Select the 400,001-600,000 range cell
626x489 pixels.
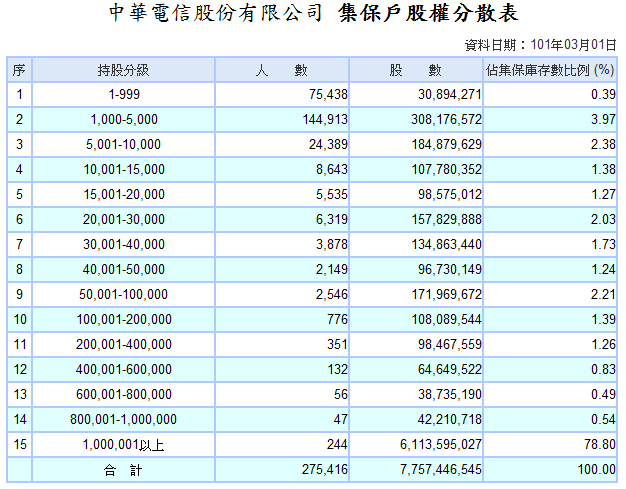coord(124,369)
